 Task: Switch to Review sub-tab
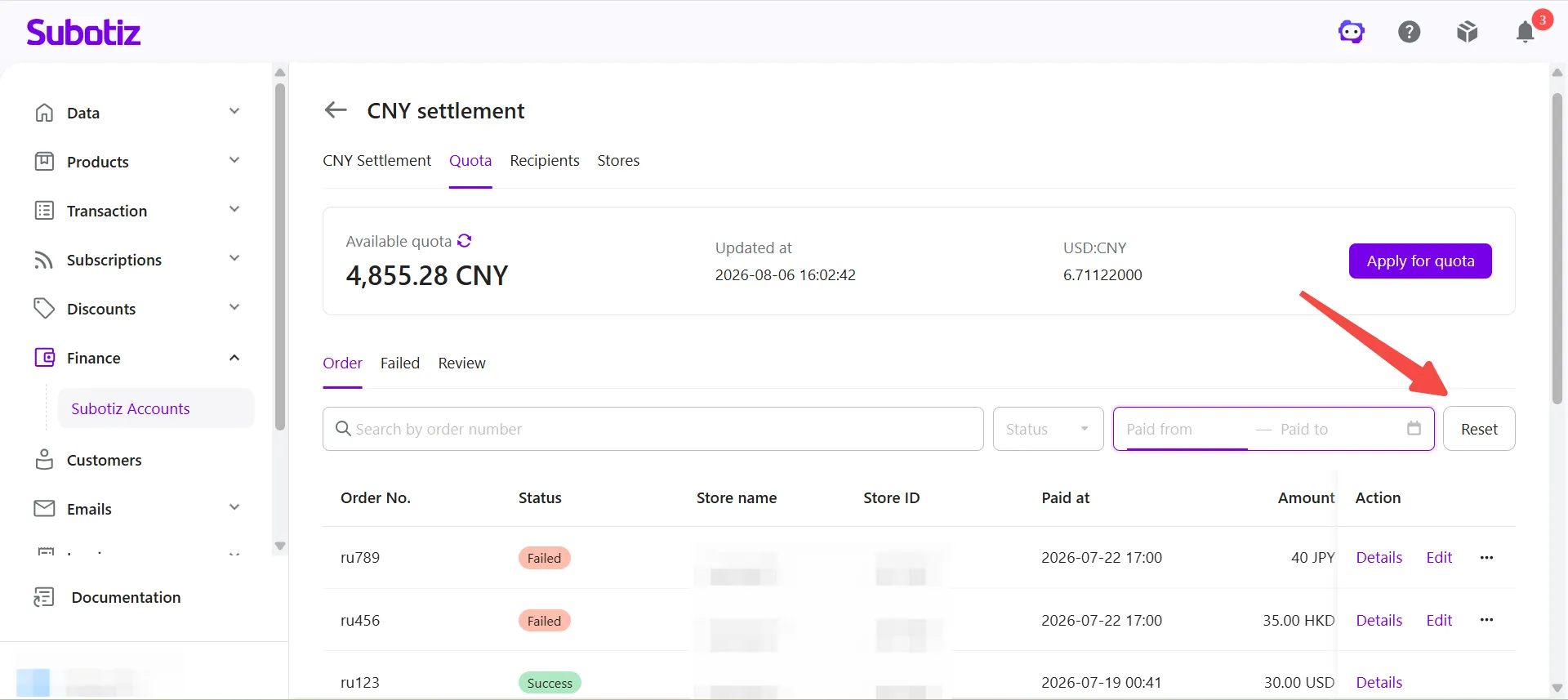461,363
